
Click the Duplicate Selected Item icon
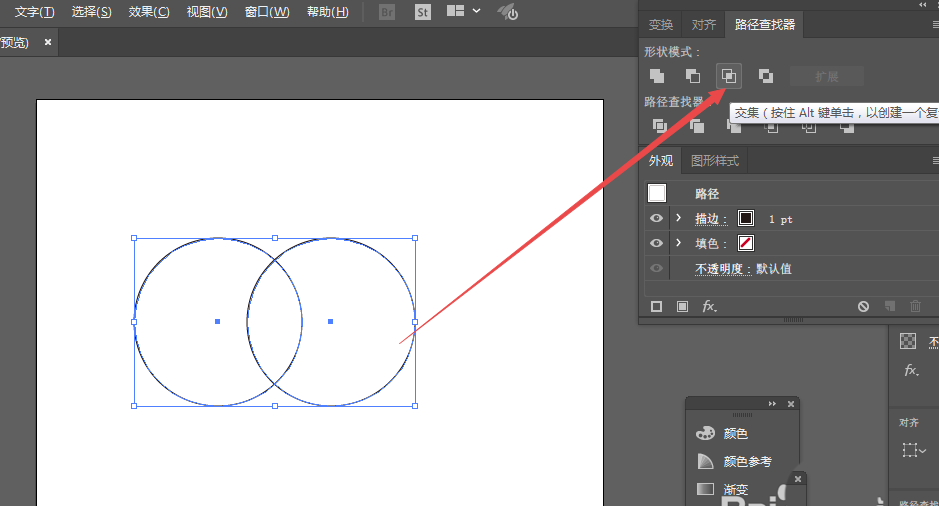890,307
